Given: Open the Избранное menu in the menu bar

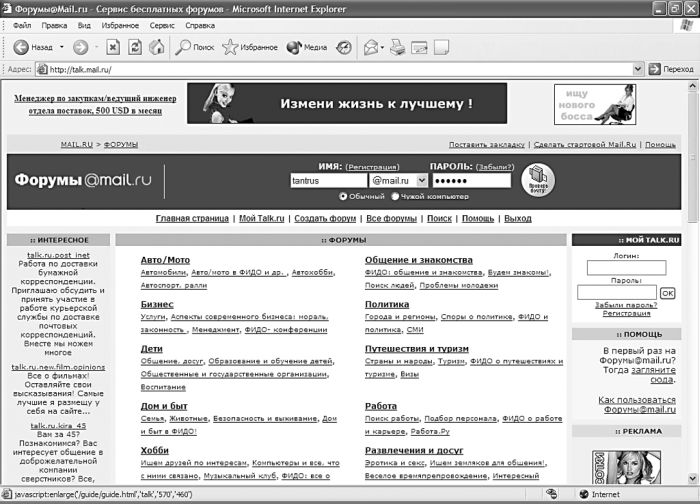Looking at the screenshot, I should click(120, 25).
